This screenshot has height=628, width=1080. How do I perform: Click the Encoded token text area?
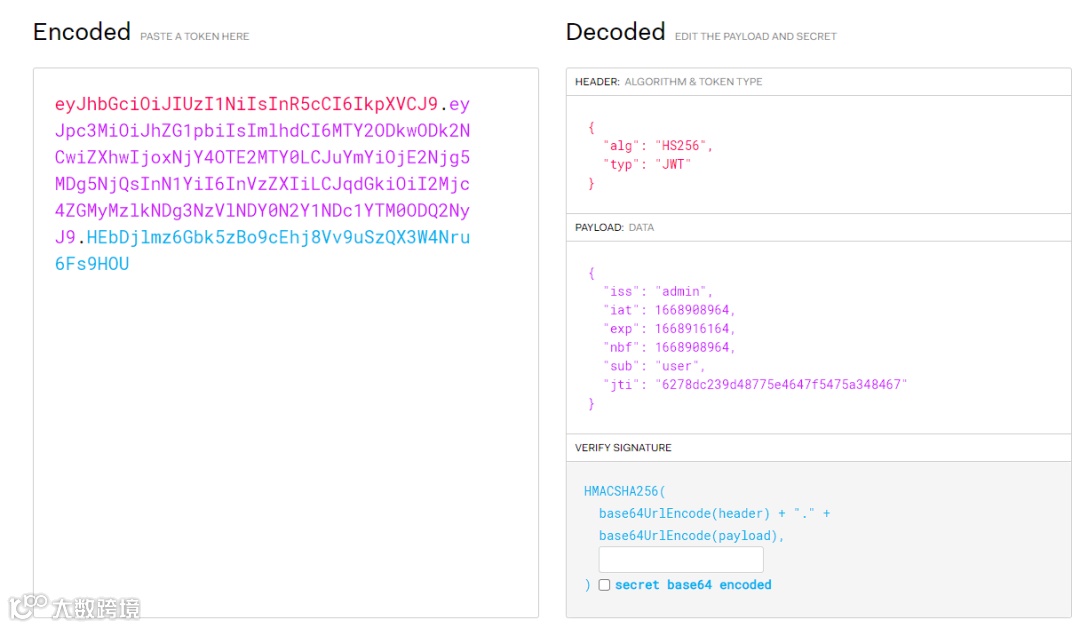(286, 342)
